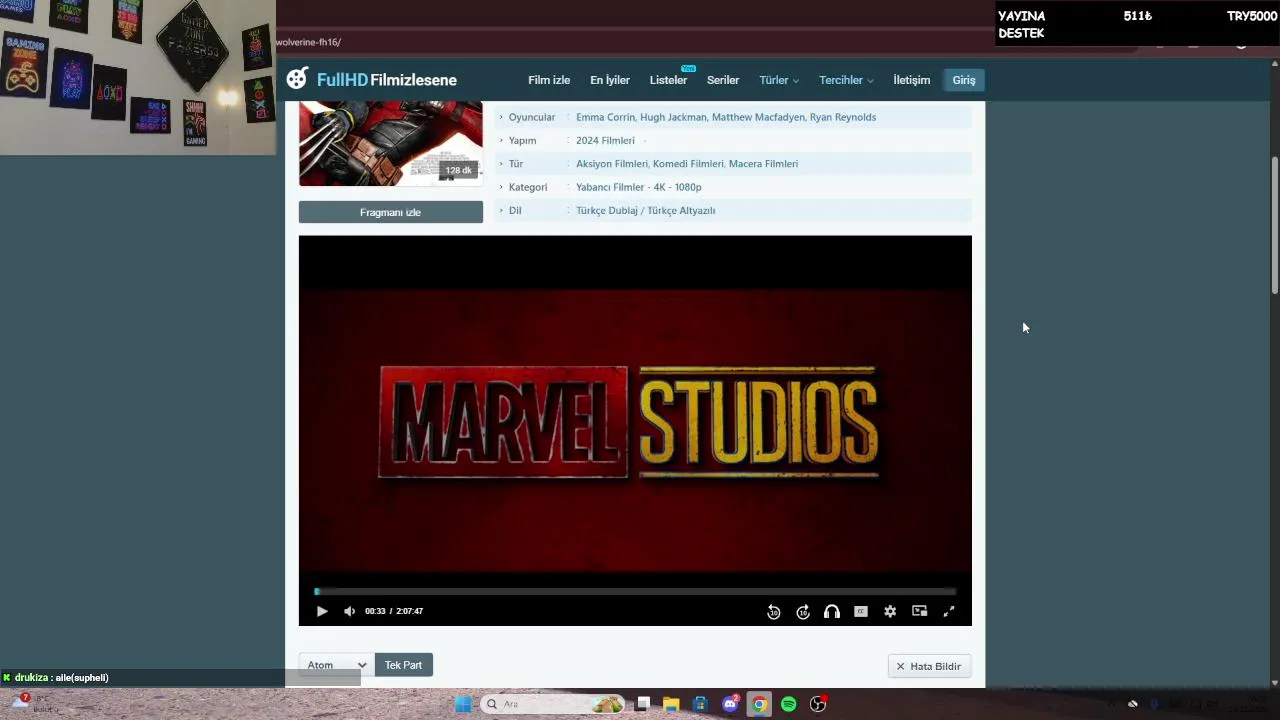Select the Tek Part button
The image size is (1280, 720).
coord(404,665)
